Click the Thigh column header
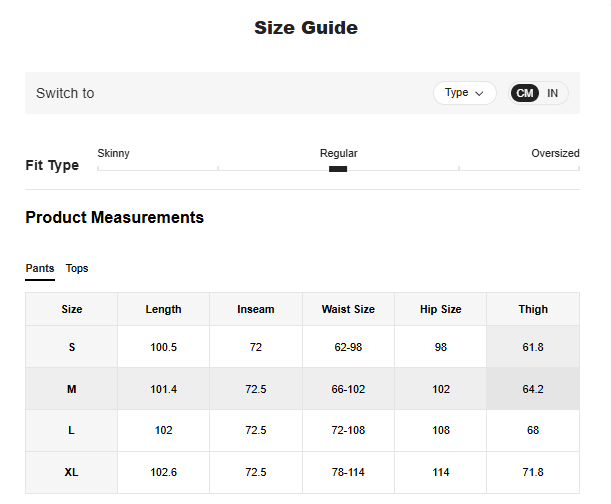Image resolution: width=611 pixels, height=504 pixels. click(x=533, y=309)
